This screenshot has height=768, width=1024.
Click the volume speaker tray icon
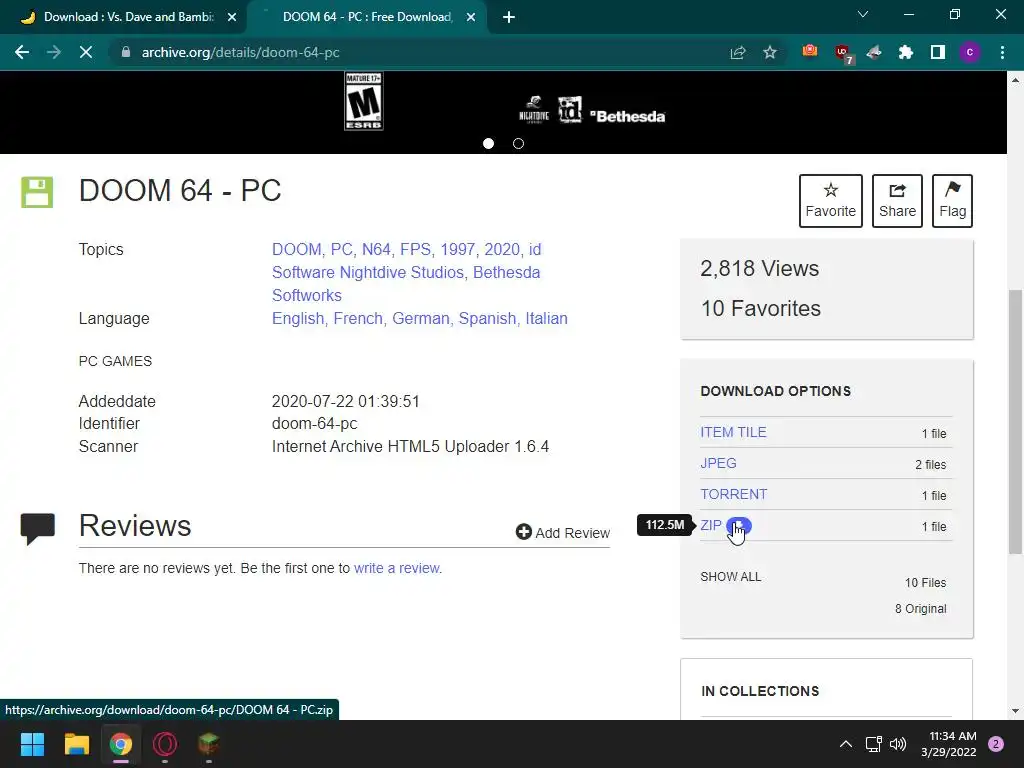[898, 744]
